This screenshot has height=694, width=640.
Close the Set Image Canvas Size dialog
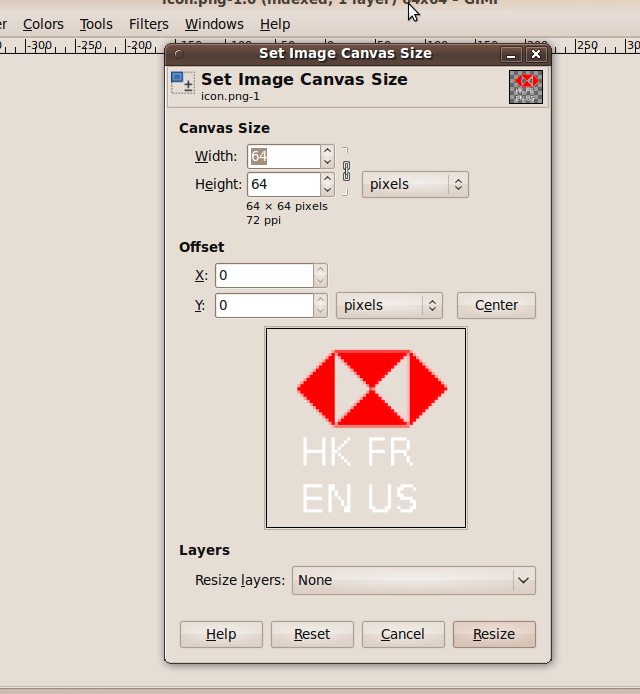click(x=536, y=54)
